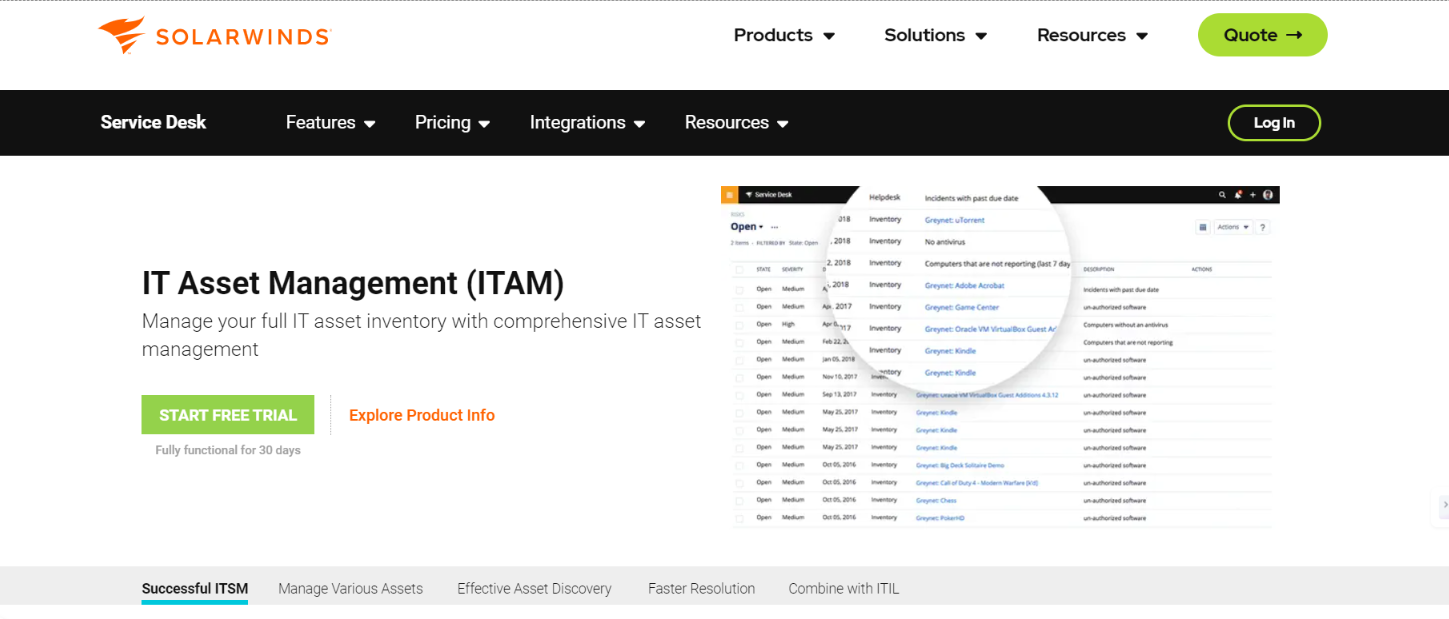Open the Pricing dropdown

[x=452, y=123]
